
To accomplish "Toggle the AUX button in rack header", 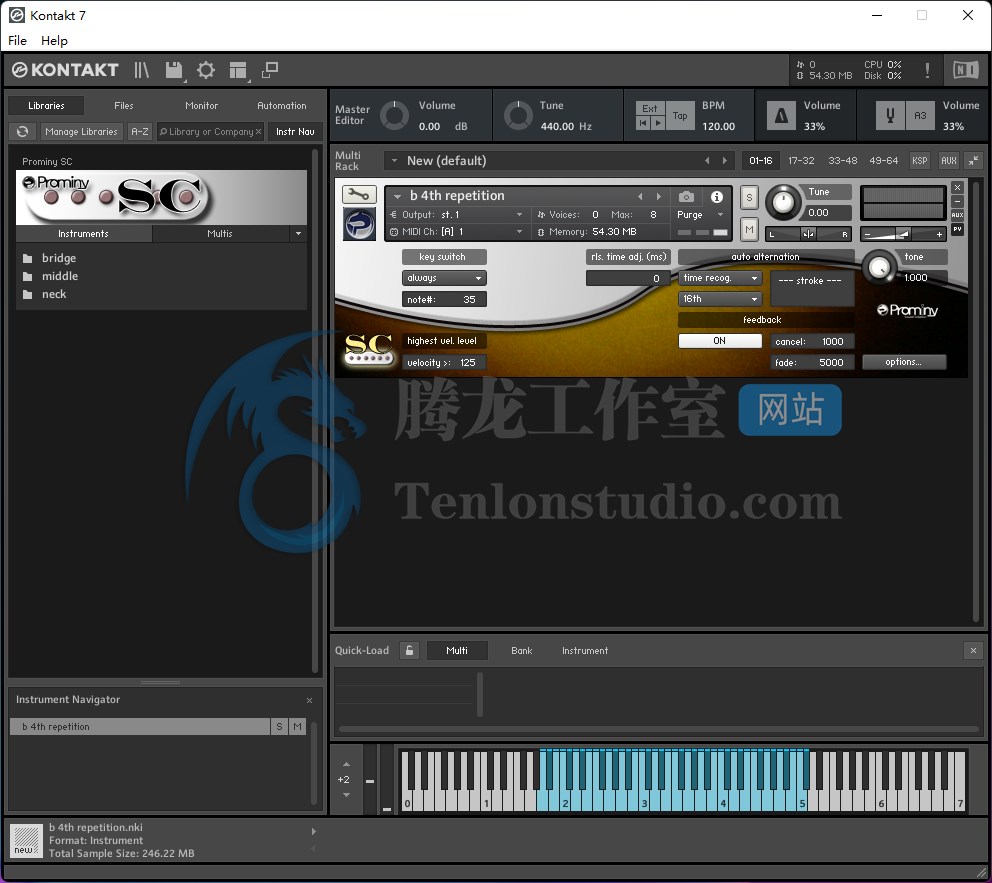I will [948, 161].
